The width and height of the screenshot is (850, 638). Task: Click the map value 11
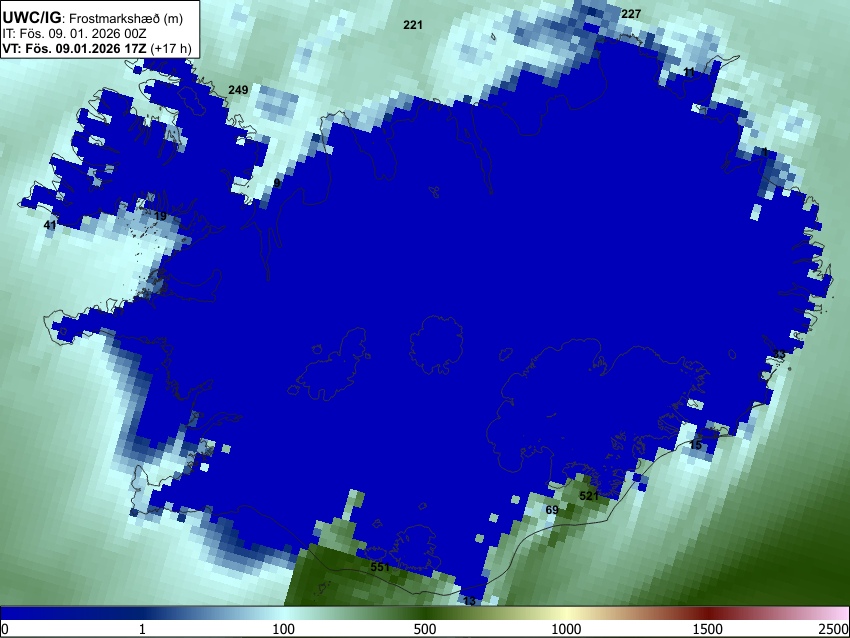689,72
